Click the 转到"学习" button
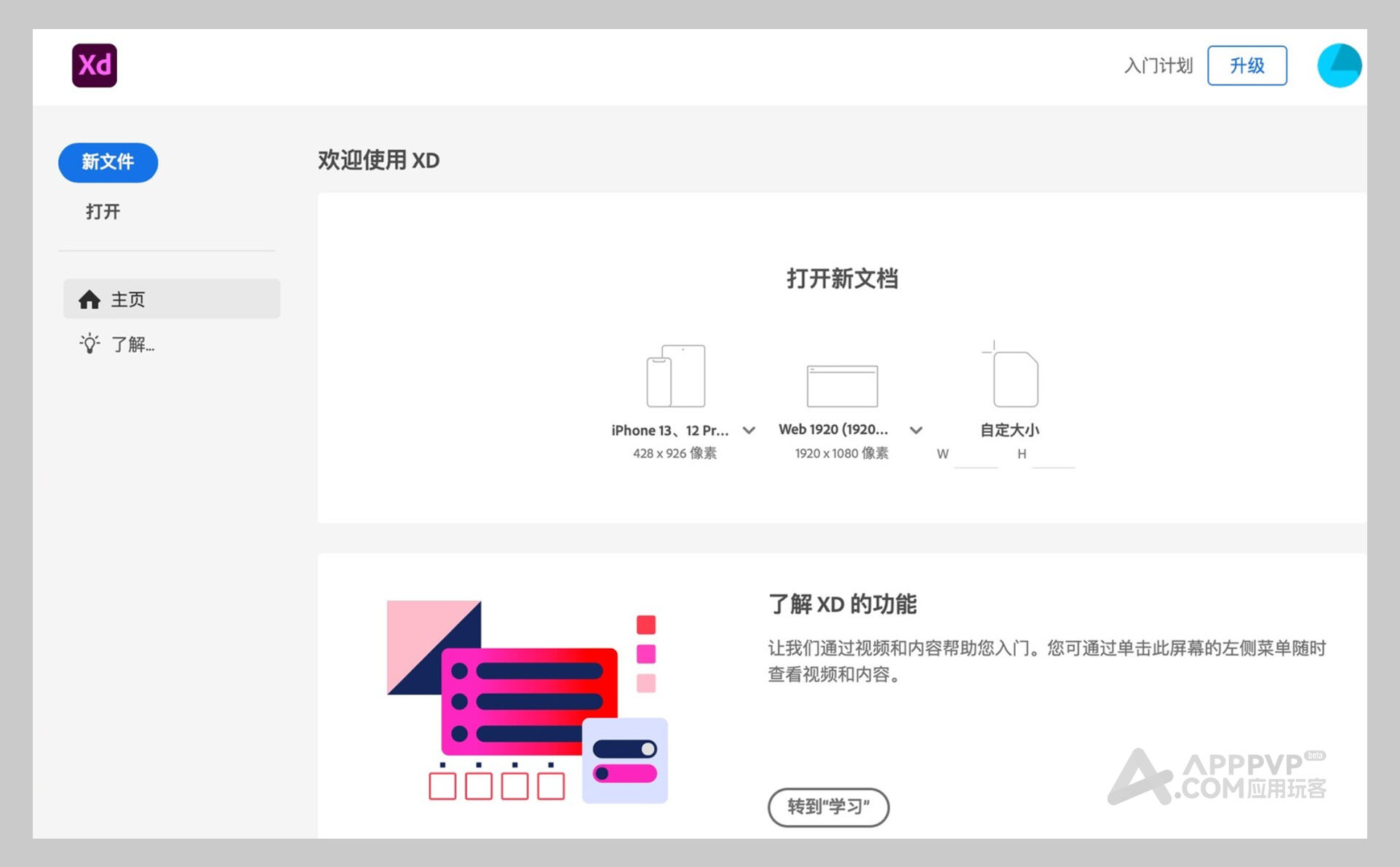The height and width of the screenshot is (867, 1400). [x=829, y=807]
